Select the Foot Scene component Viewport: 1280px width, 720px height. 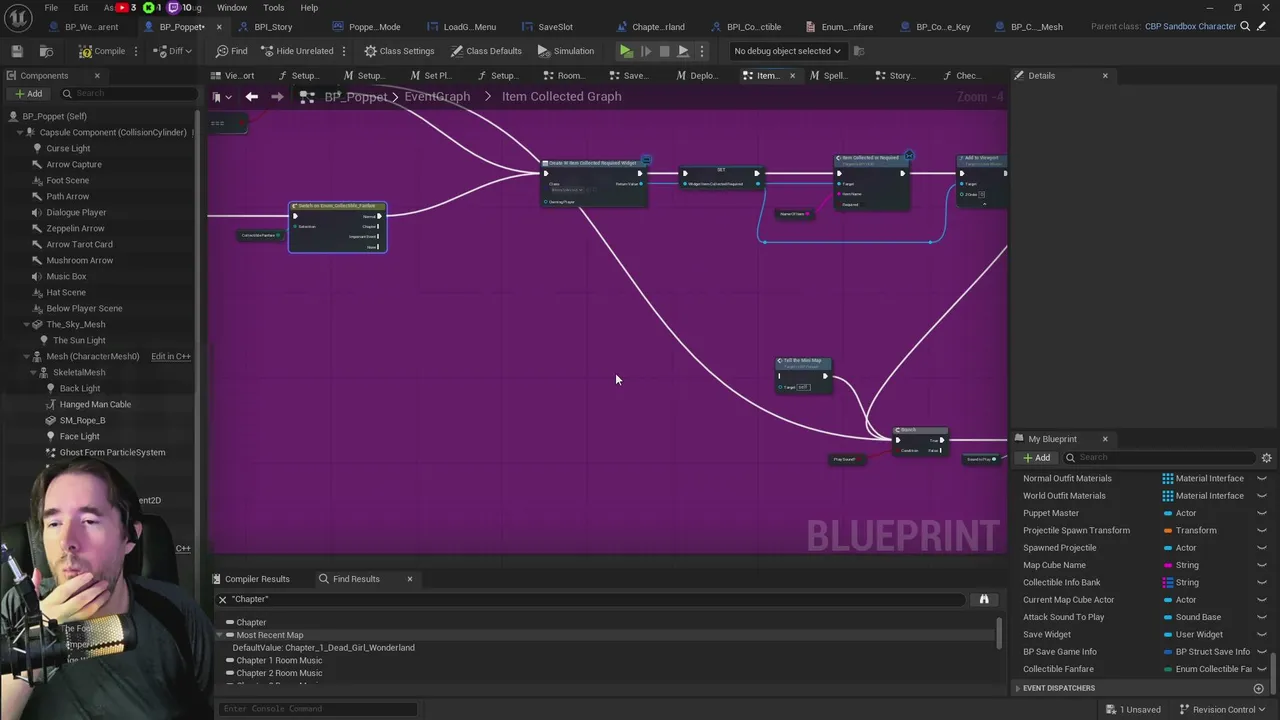coord(67,180)
